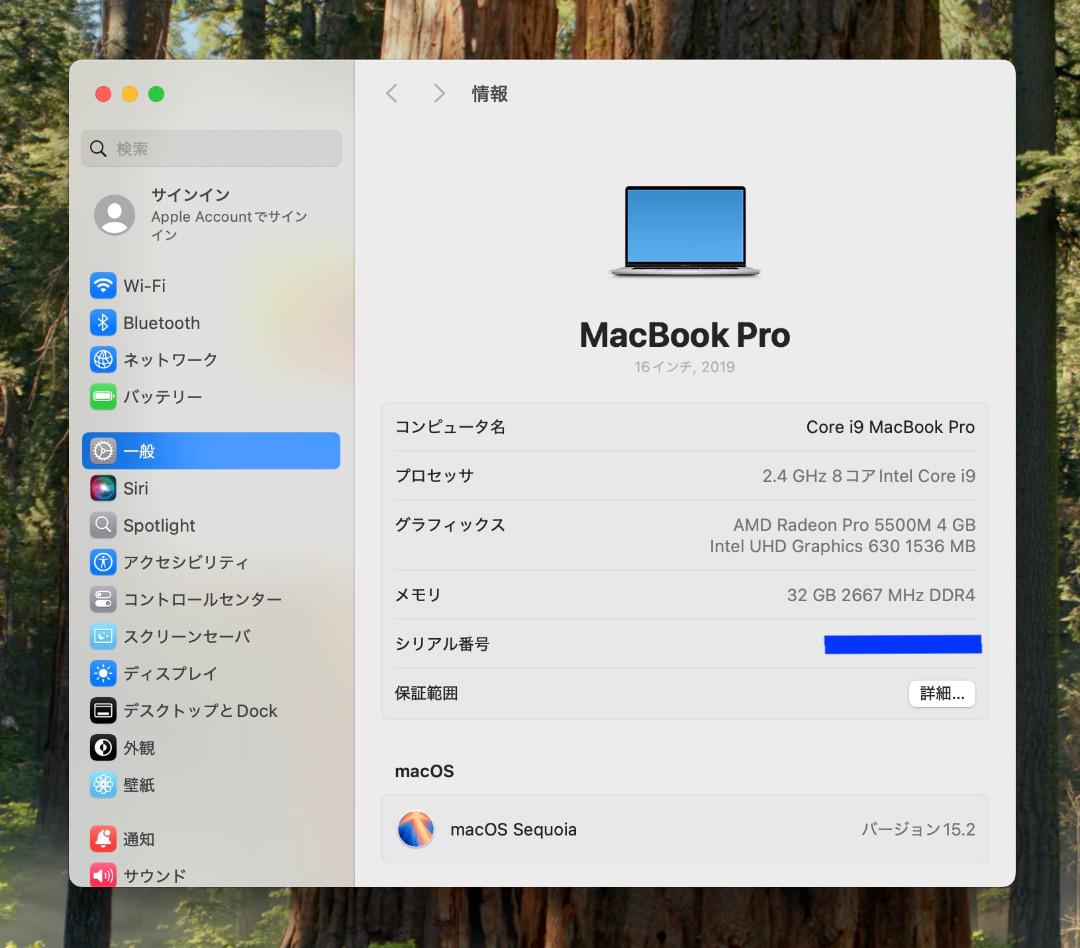Image resolution: width=1080 pixels, height=948 pixels.
Task: Select the Spotlight label in sidebar
Action: pos(159,526)
